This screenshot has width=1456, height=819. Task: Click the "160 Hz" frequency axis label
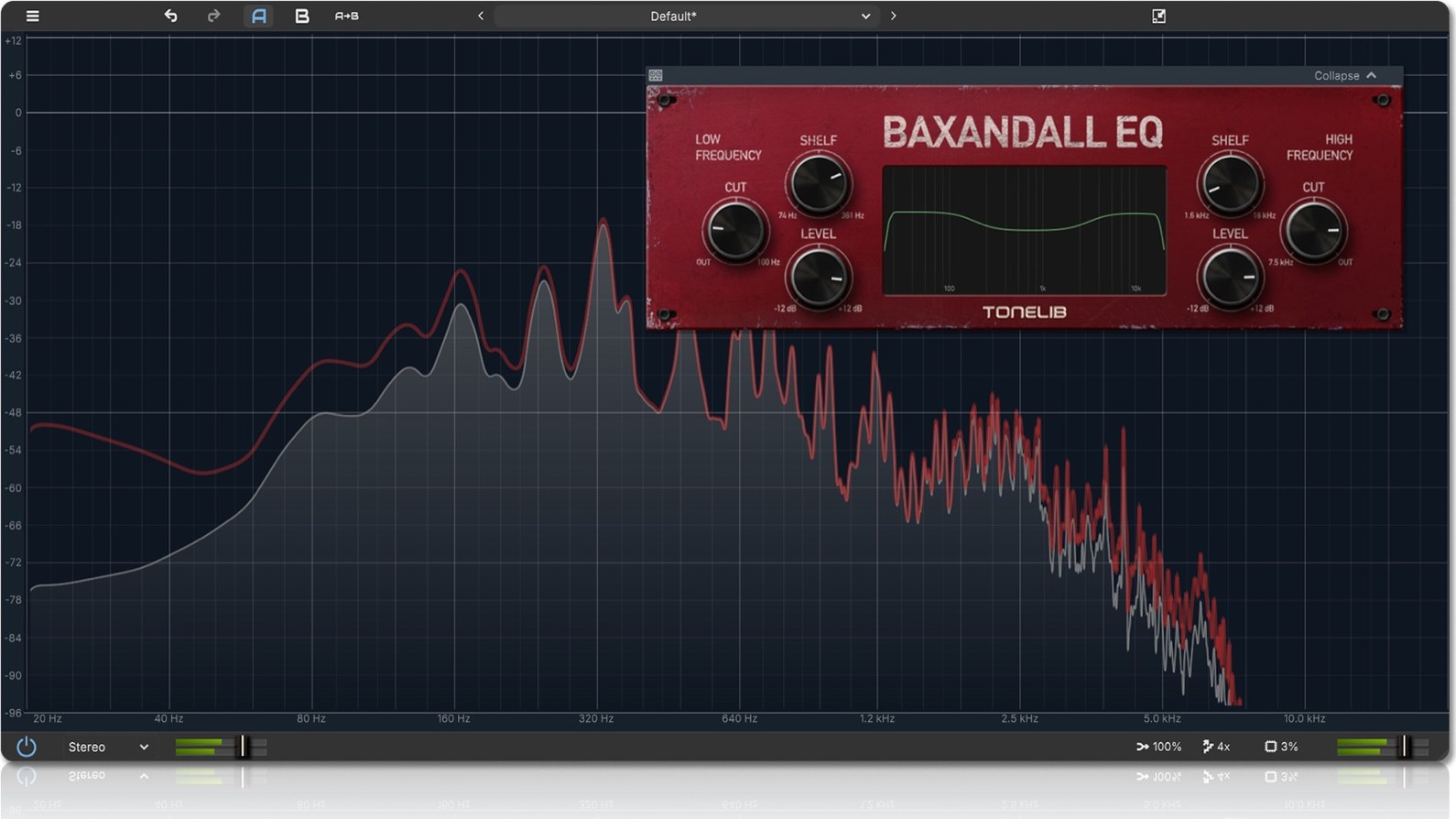tap(453, 718)
